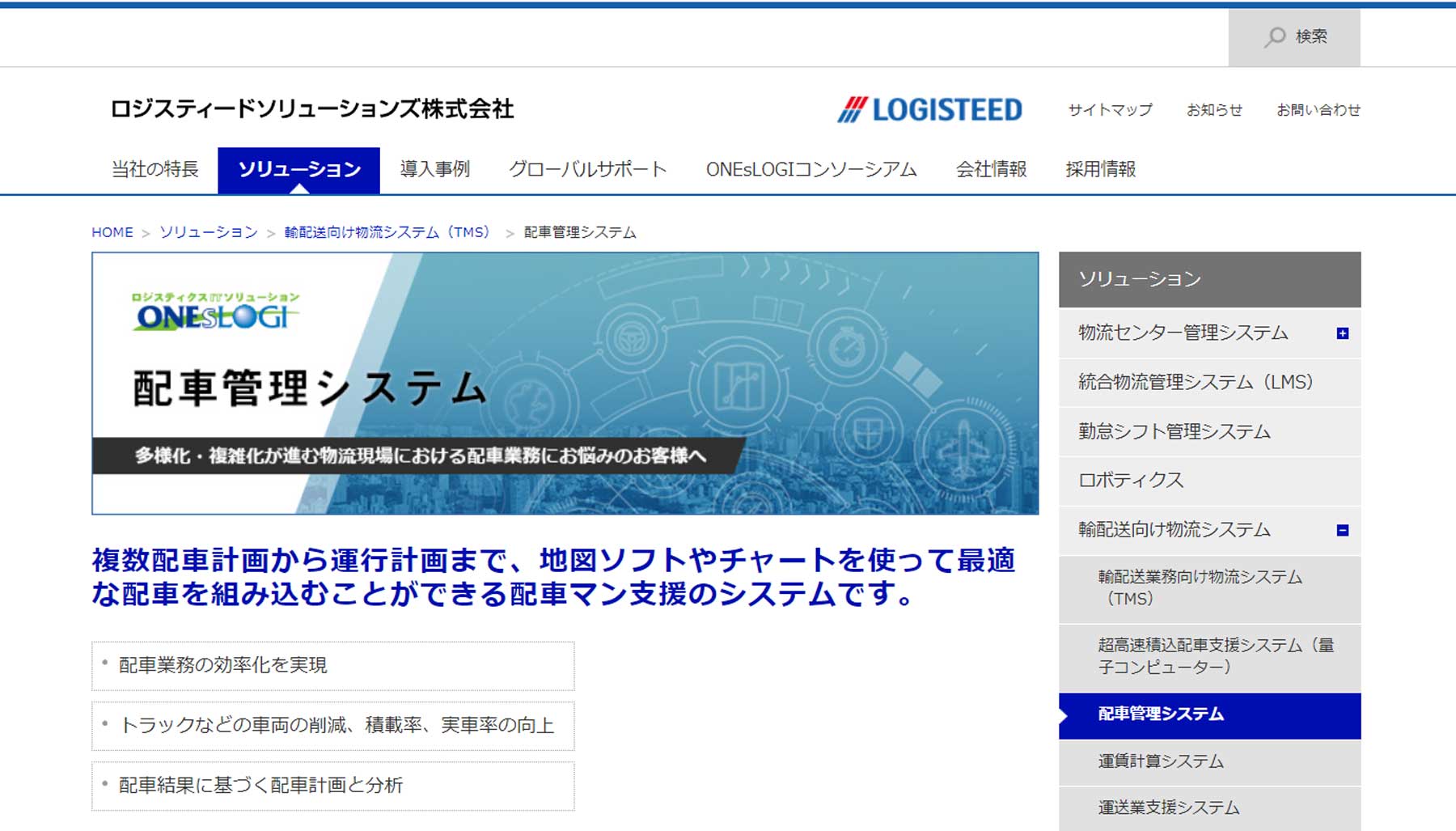1456x831 pixels.
Task: Select the ソリューション navigation tab
Action: click(x=298, y=170)
